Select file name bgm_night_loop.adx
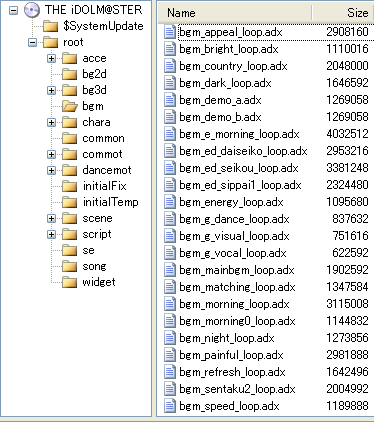 (227, 338)
